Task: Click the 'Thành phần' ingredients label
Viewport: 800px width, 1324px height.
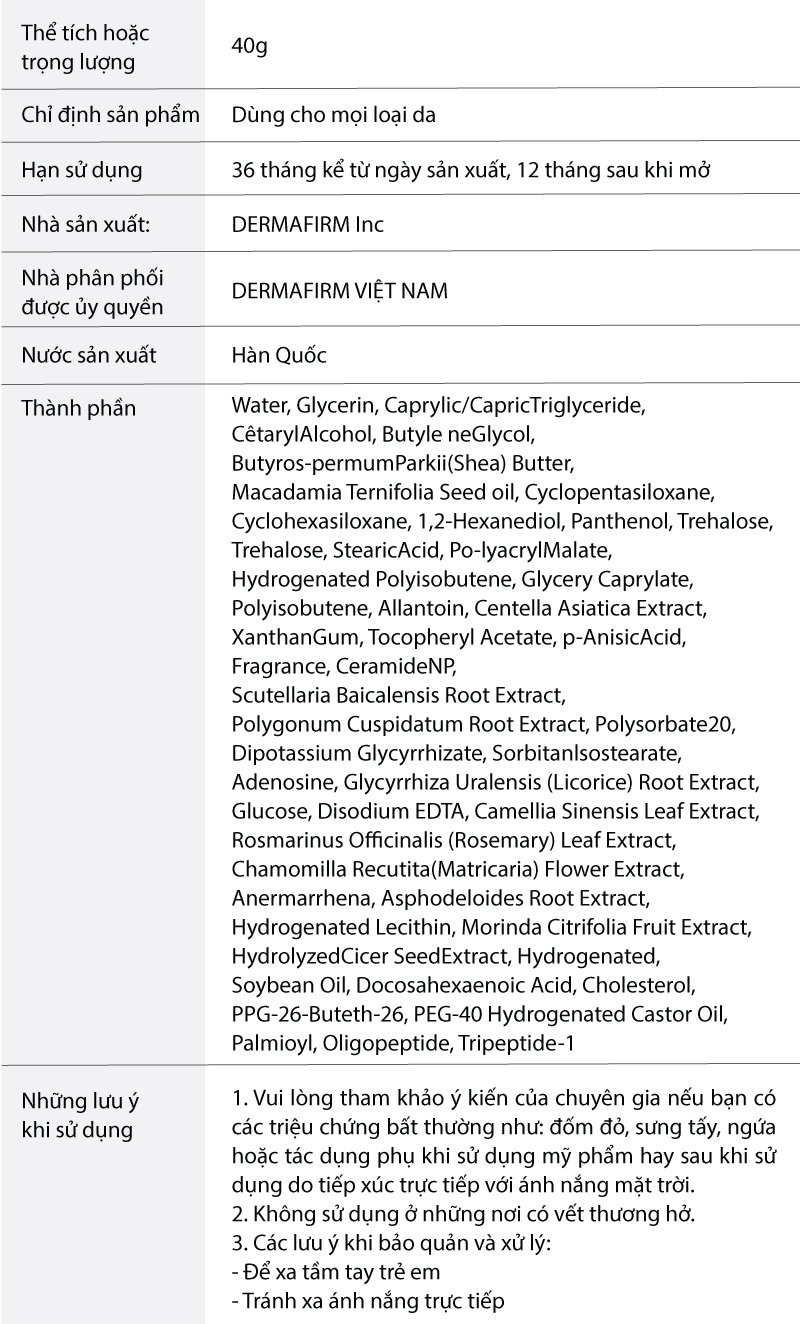Action: pyautogui.click(x=79, y=408)
